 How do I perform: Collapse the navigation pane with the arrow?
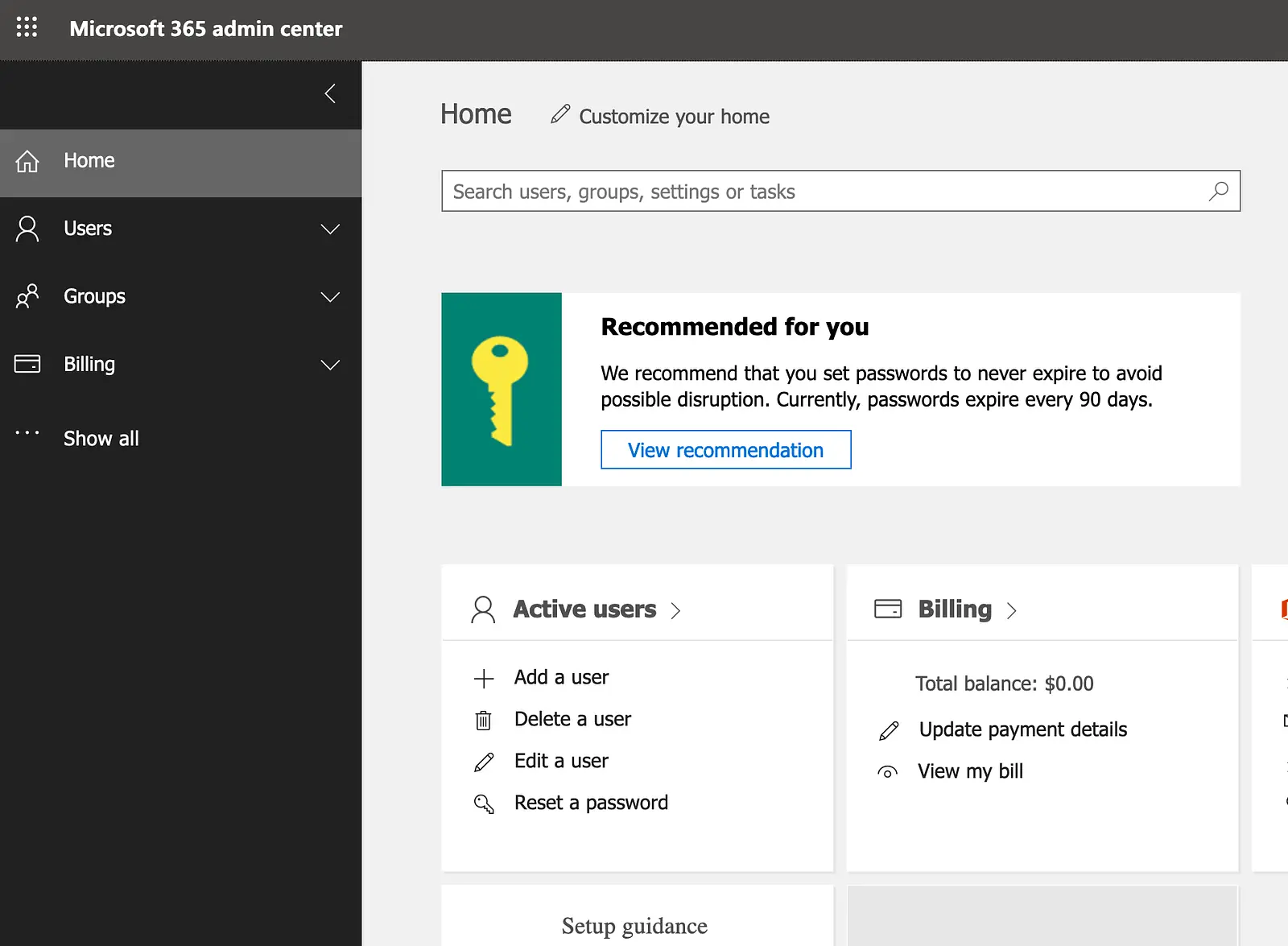[x=330, y=93]
